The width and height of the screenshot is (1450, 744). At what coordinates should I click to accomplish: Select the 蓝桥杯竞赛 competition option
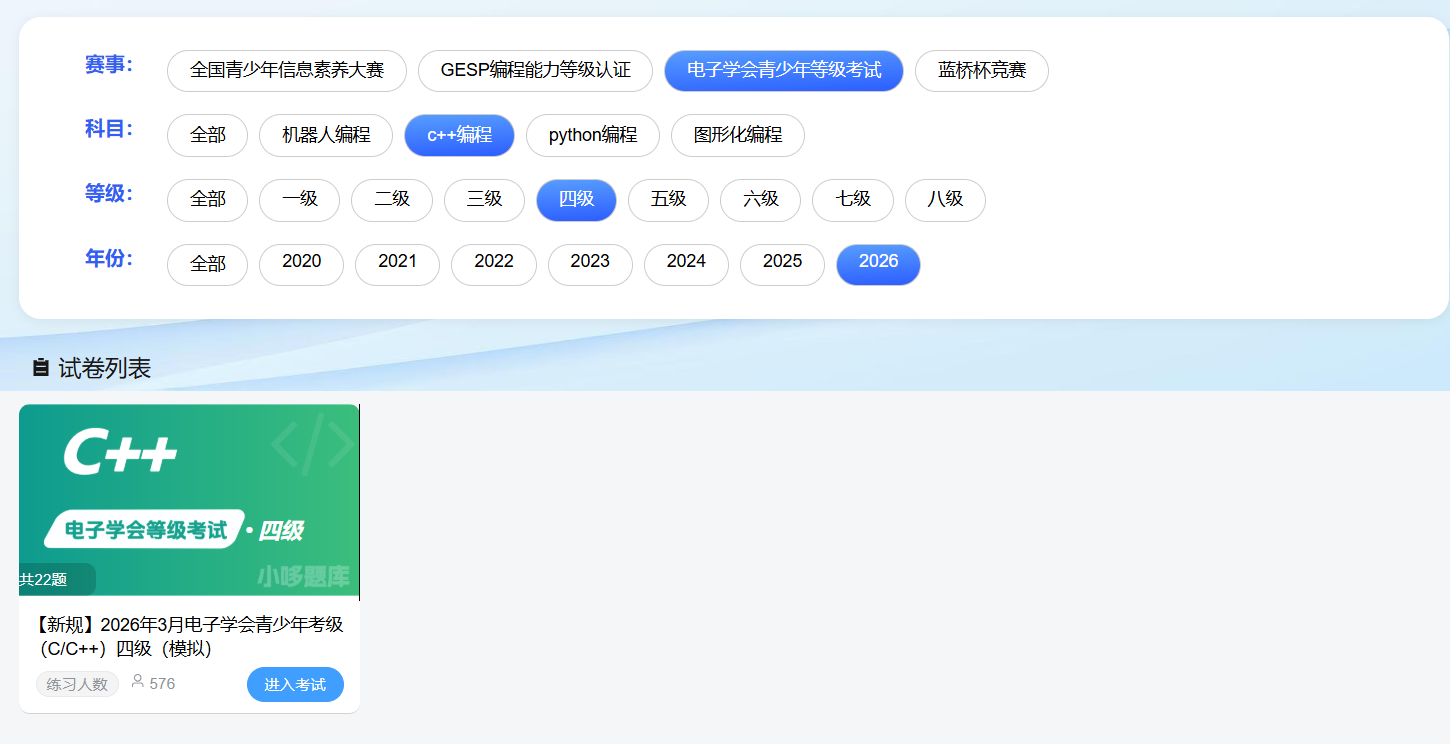[982, 71]
